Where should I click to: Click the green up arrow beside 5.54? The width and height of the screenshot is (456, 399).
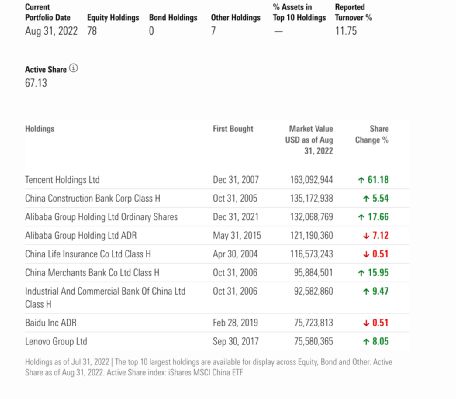tap(366, 199)
